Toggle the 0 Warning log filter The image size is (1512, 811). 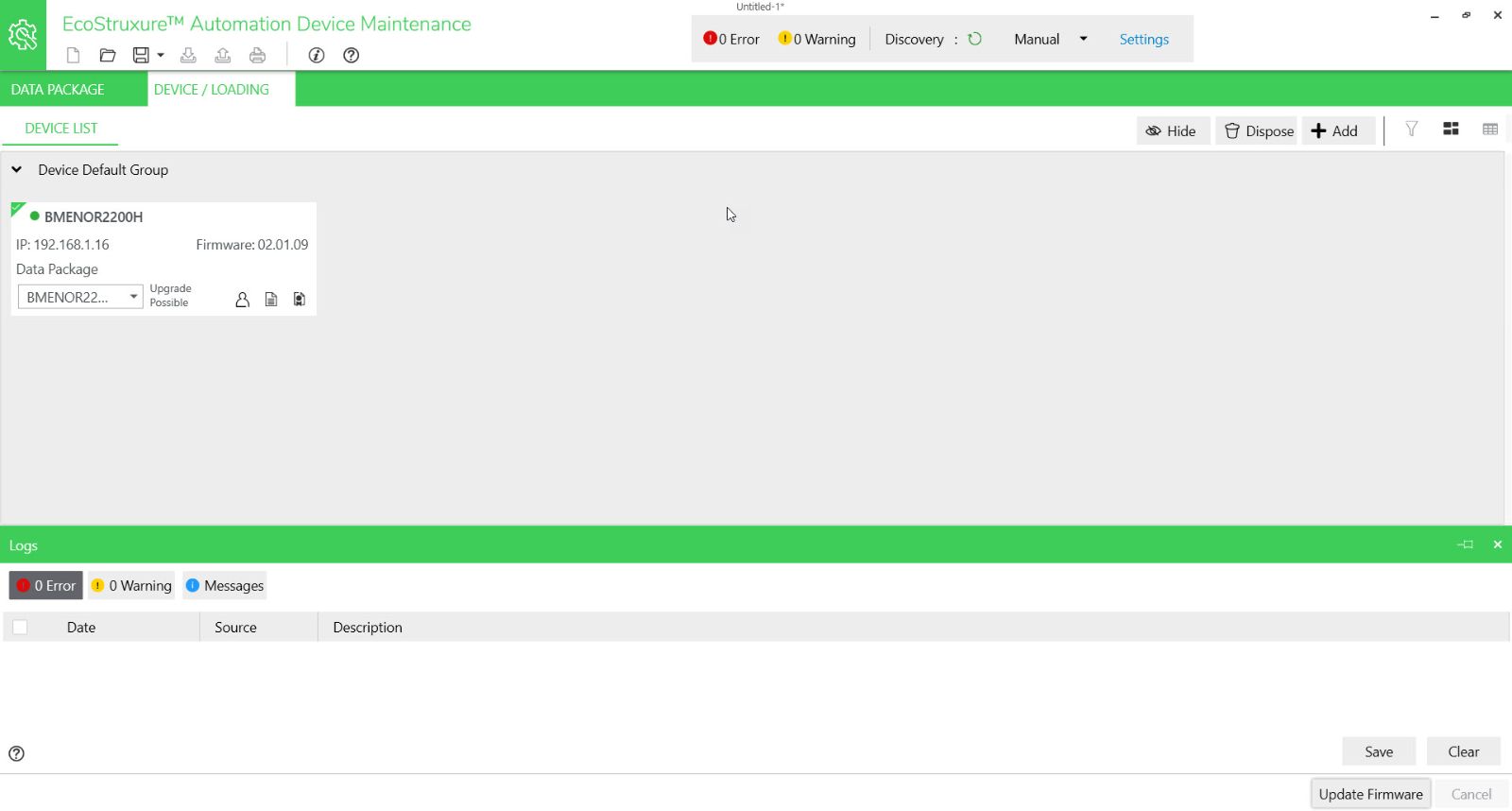coord(131,585)
